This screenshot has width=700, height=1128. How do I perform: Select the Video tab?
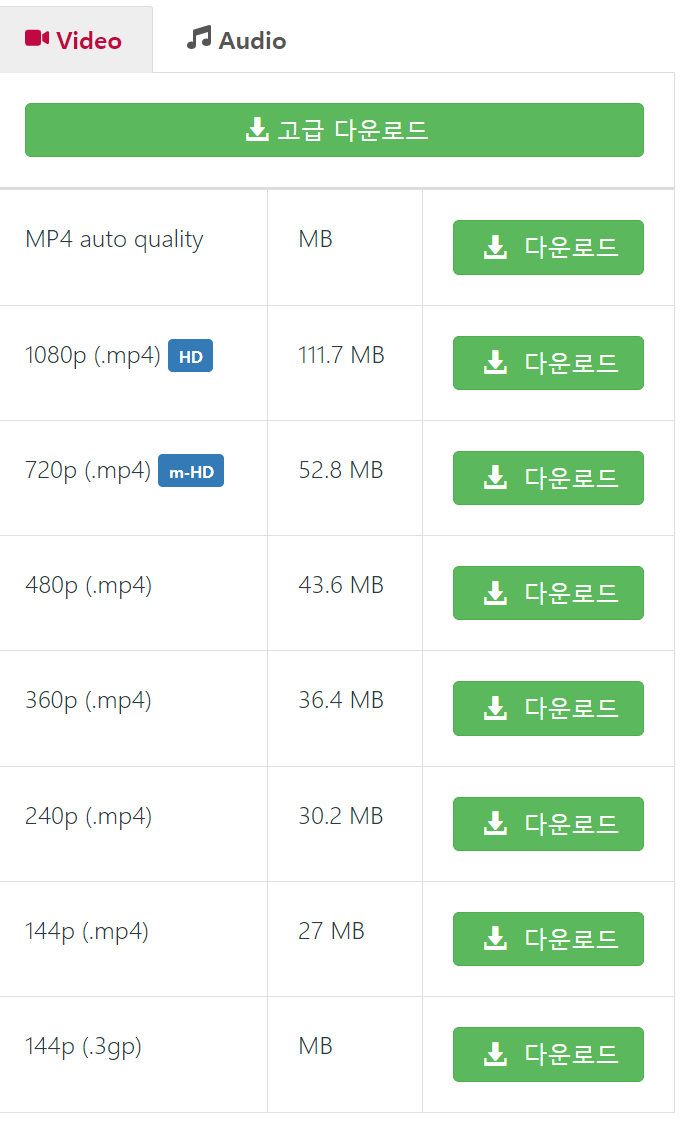[76, 39]
